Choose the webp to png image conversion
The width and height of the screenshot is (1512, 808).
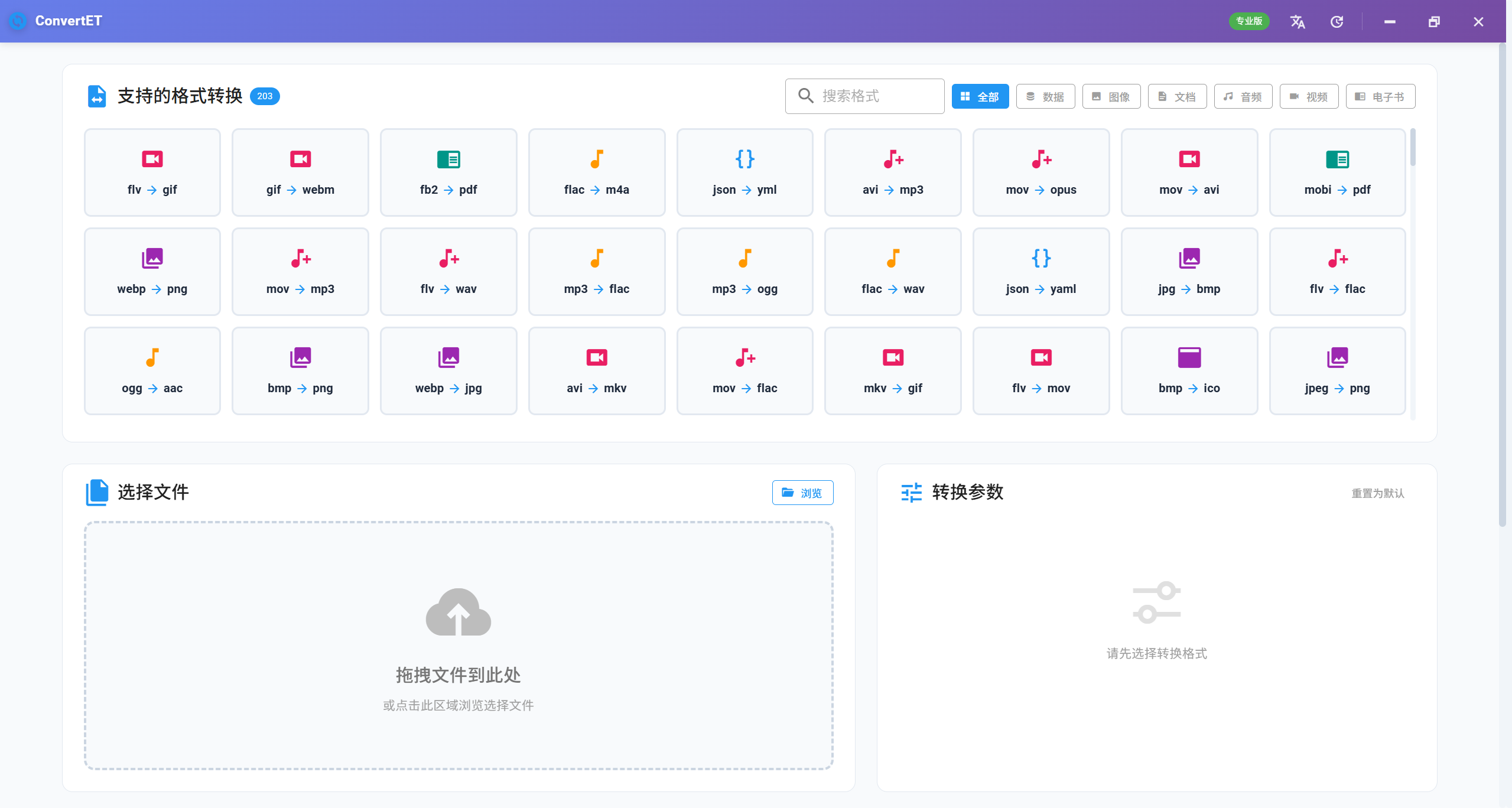(152, 272)
